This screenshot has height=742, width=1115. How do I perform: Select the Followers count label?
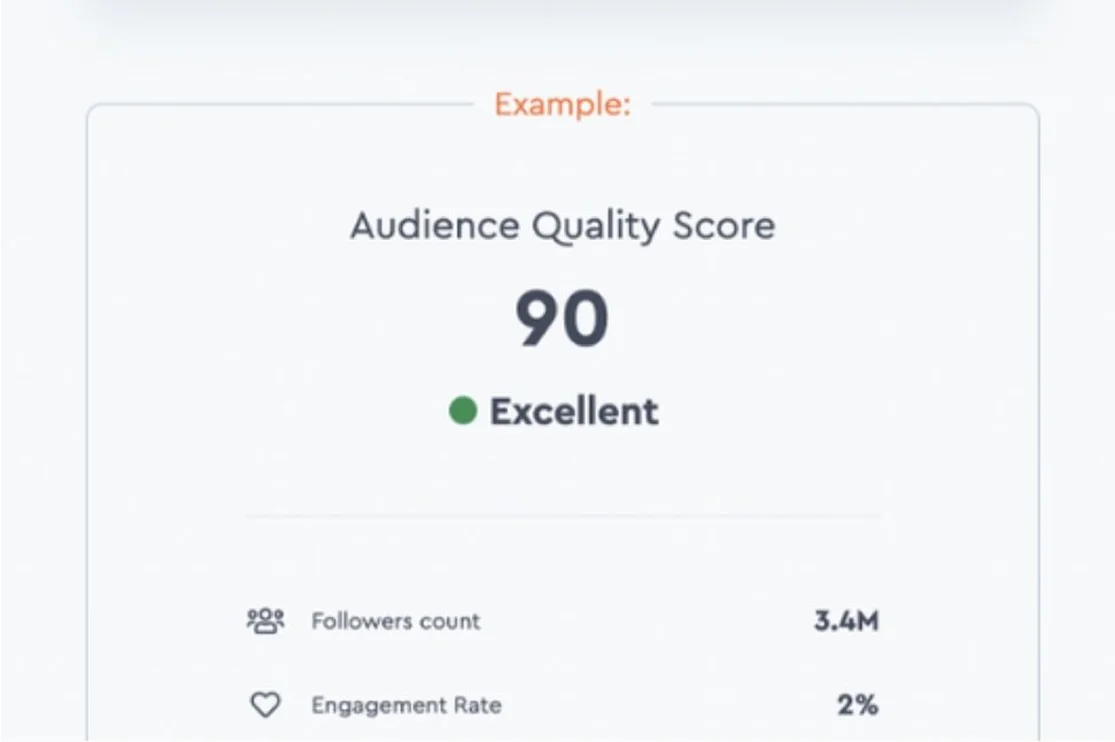(395, 621)
